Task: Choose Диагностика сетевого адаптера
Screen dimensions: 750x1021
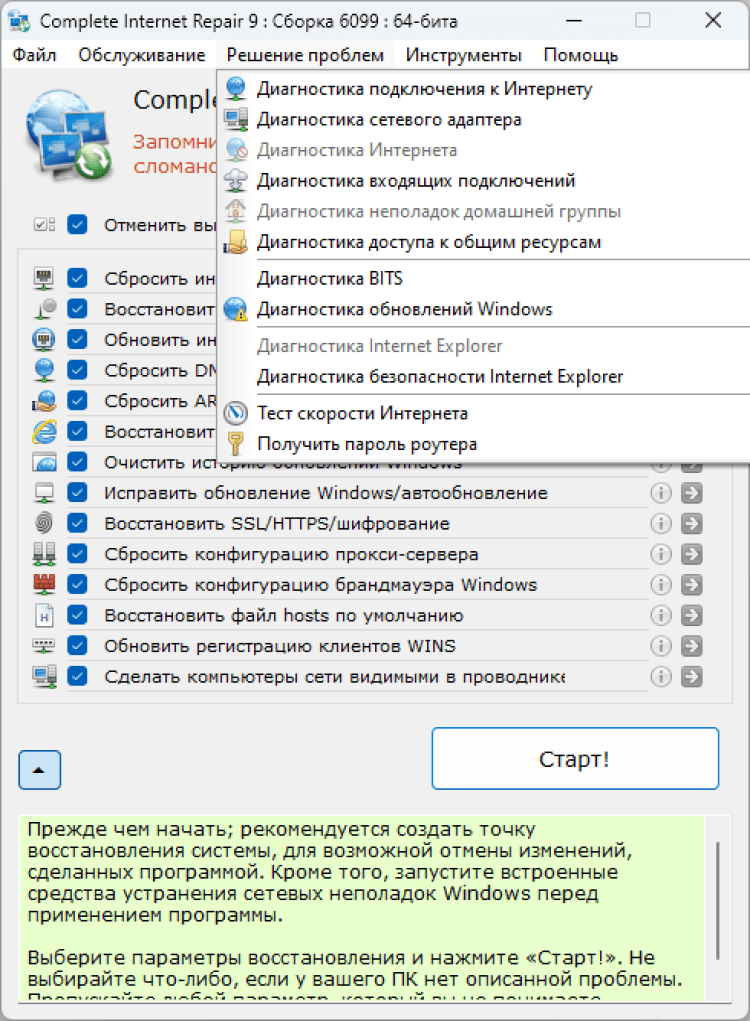Action: (x=484, y=119)
